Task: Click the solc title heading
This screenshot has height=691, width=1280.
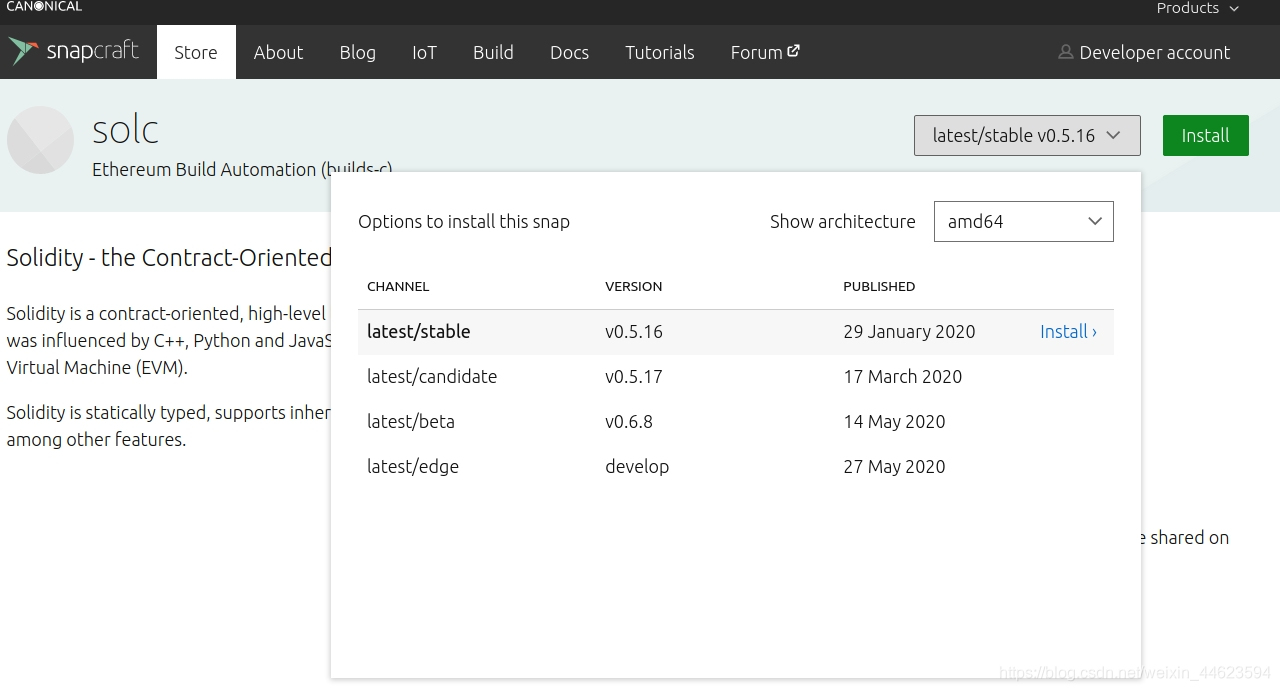Action: tap(126, 130)
